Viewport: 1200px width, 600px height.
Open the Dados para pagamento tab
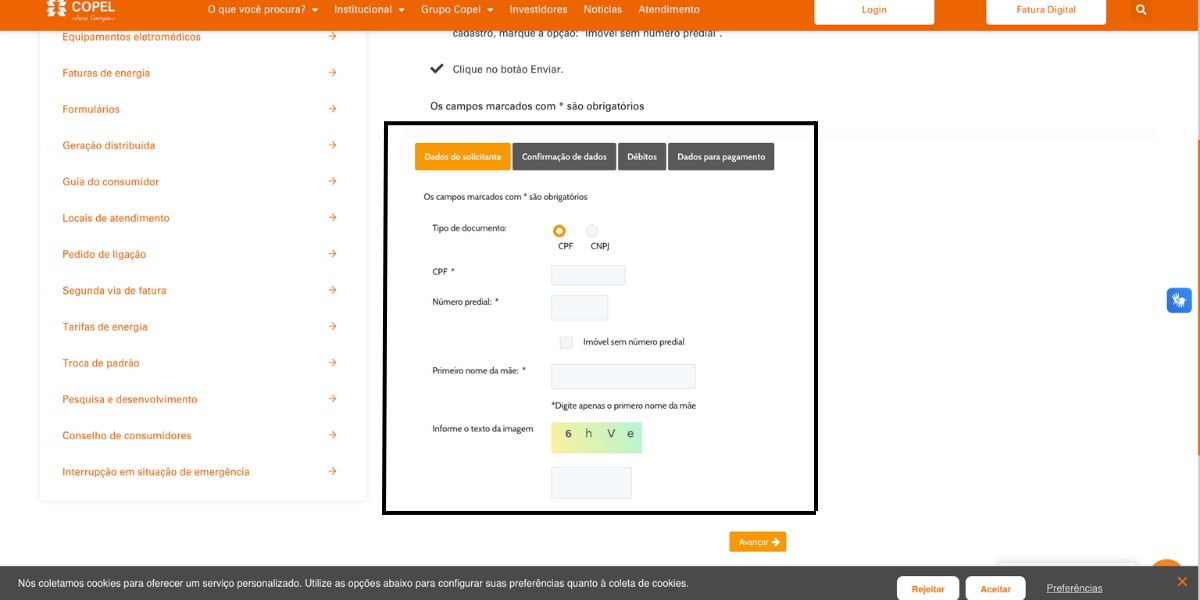click(721, 157)
